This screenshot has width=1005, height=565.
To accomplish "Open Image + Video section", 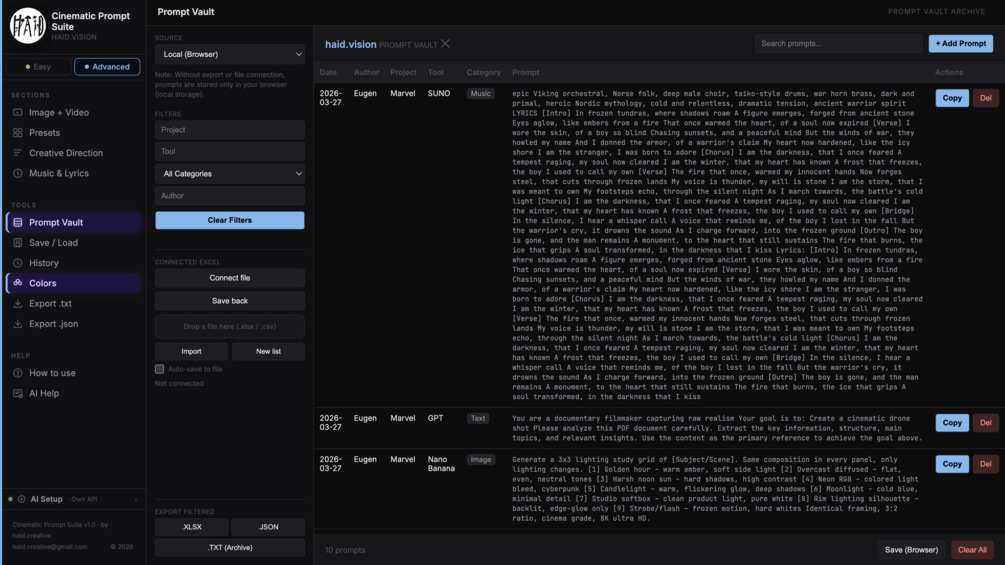I will click(74, 112).
